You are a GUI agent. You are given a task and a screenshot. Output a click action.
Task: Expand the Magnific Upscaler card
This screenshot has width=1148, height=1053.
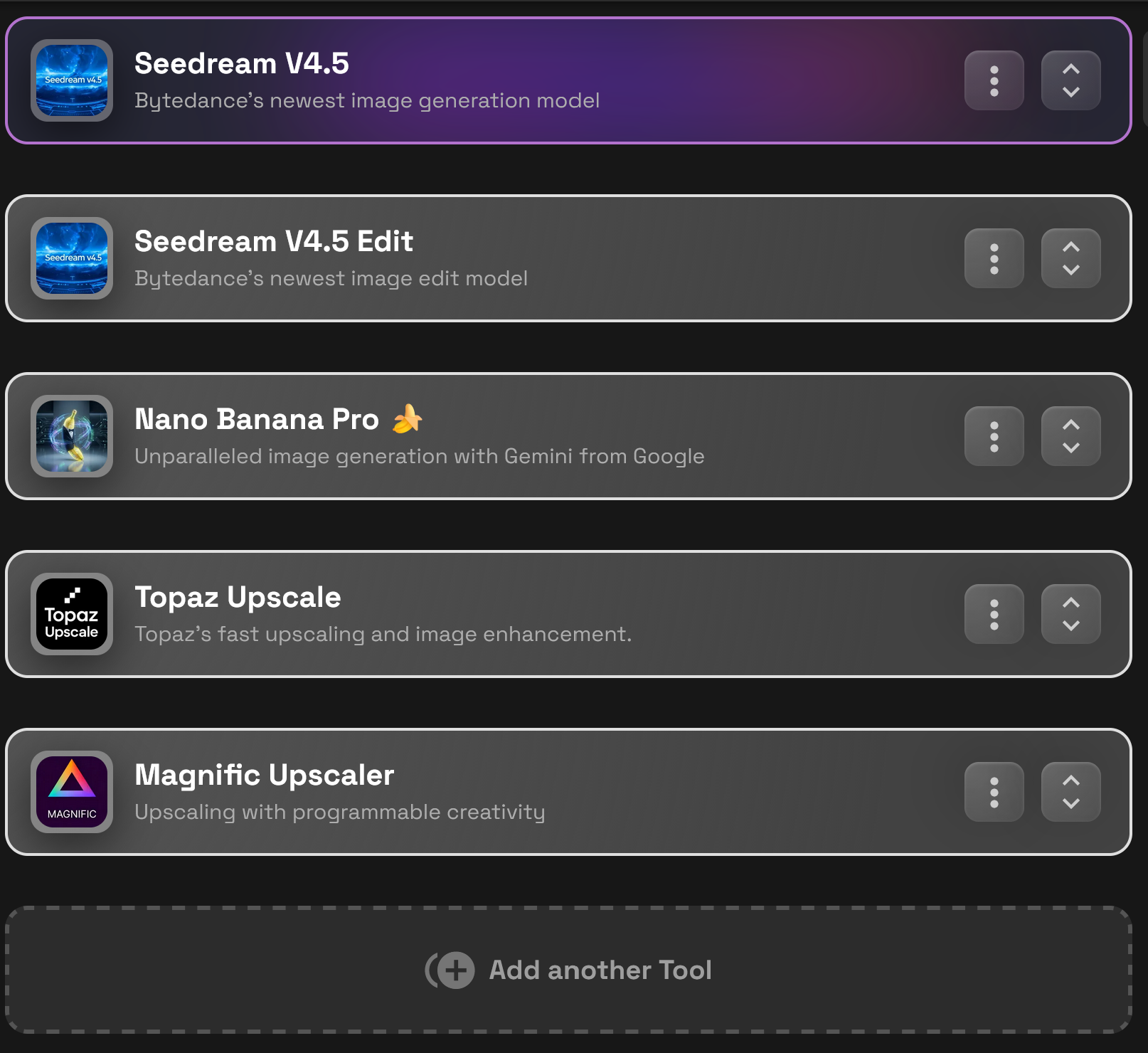click(1071, 792)
